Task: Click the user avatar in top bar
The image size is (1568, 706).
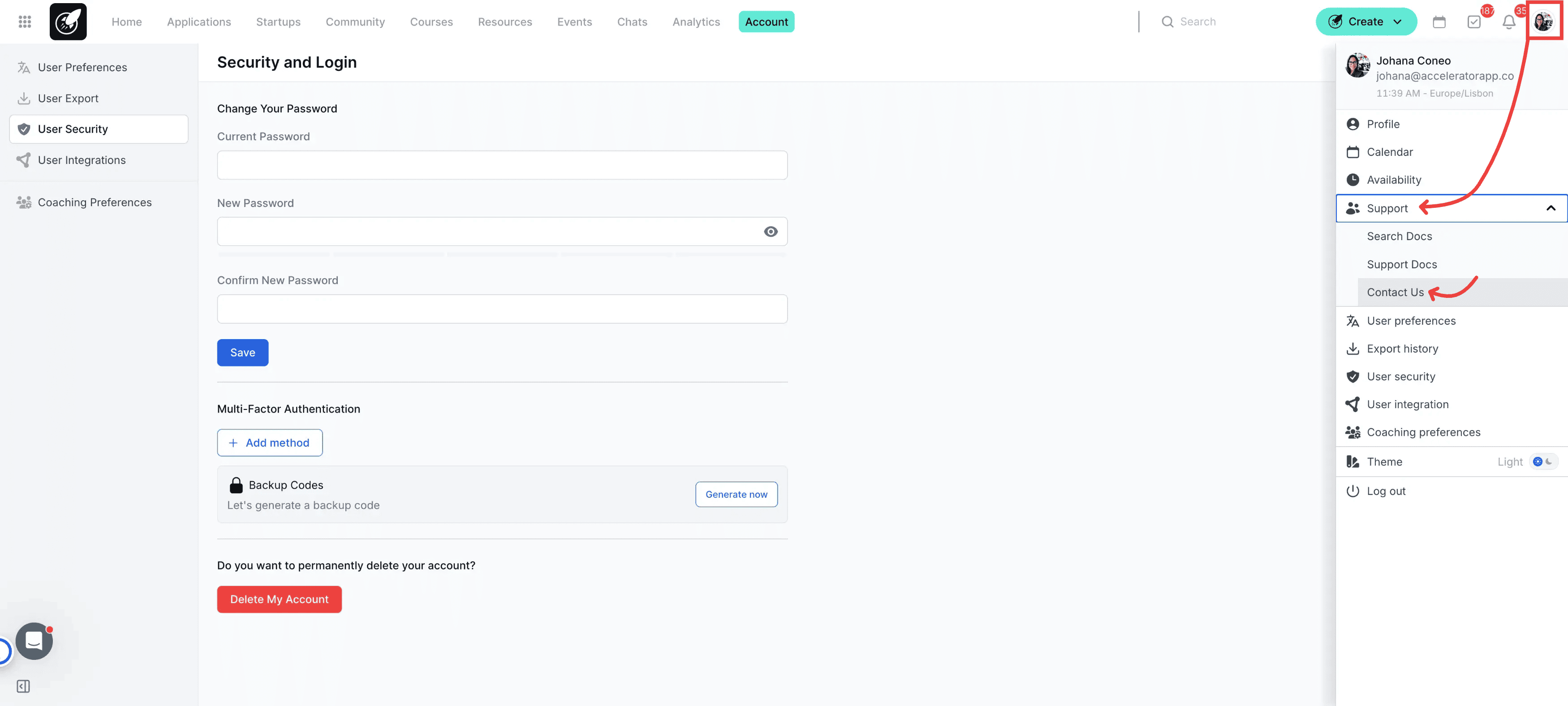Action: [1543, 22]
